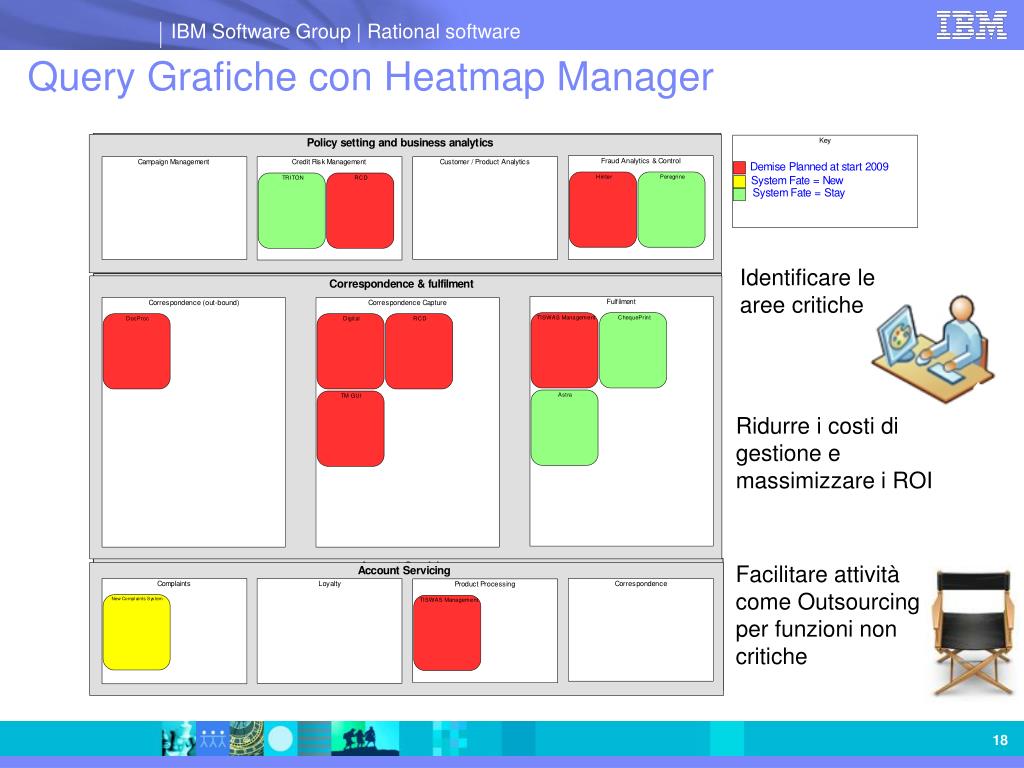Click red RCD block under Credit Risk Management
This screenshot has width=1024, height=768.
(x=360, y=210)
